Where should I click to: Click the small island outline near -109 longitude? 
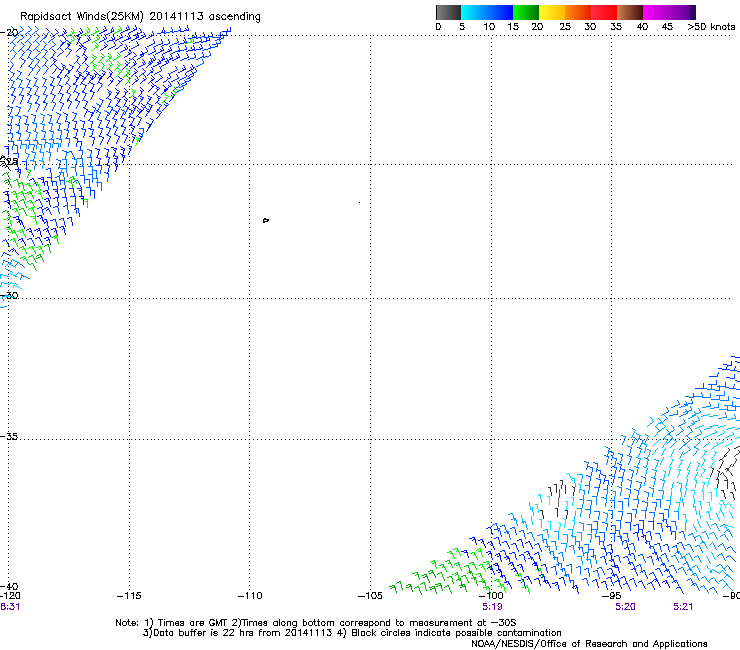(x=266, y=220)
